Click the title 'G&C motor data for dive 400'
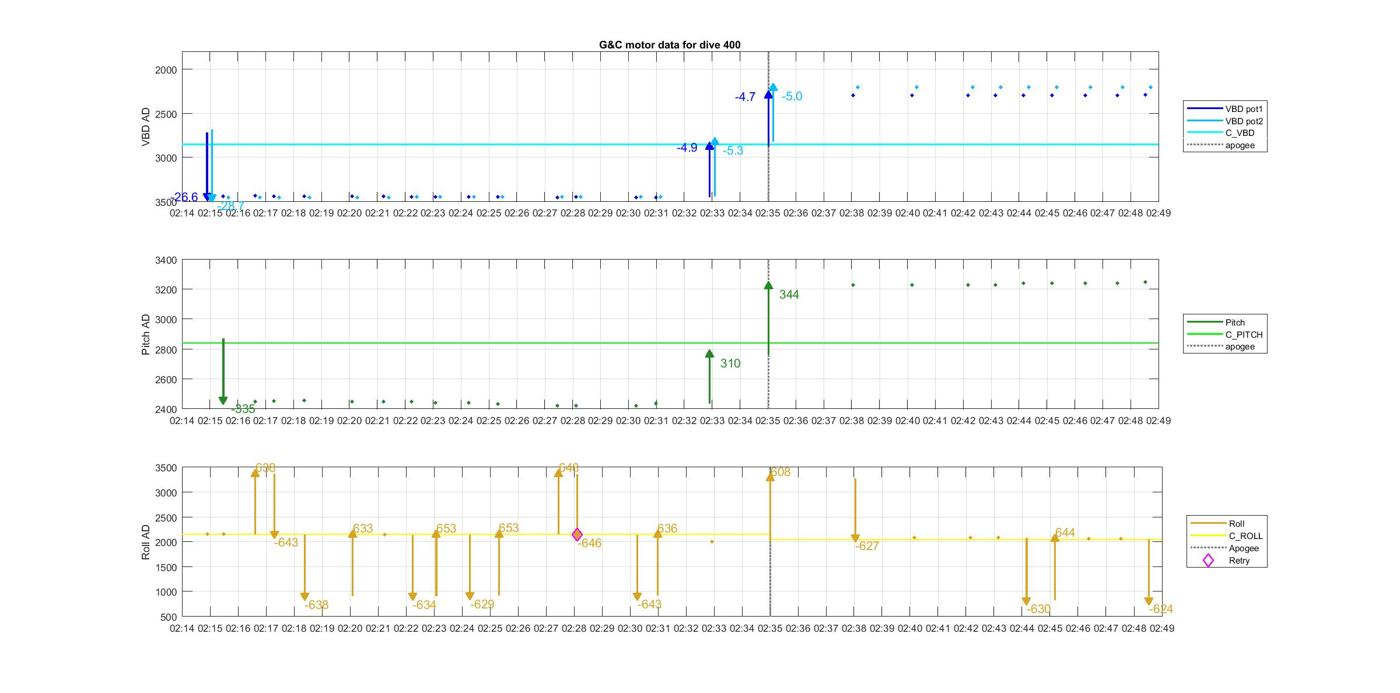1400x693 pixels. (670, 45)
